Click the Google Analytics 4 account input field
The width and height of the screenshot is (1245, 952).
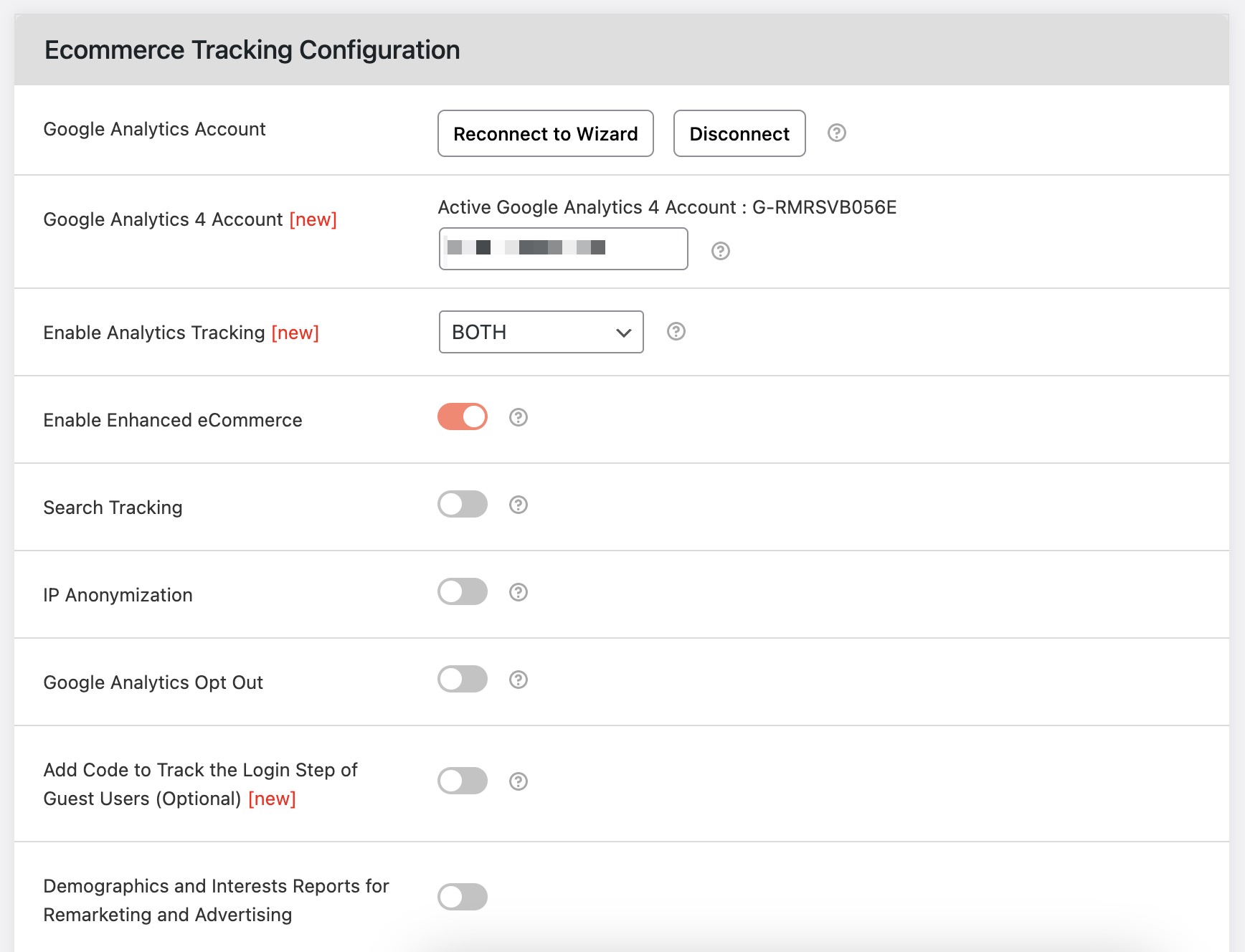[562, 248]
